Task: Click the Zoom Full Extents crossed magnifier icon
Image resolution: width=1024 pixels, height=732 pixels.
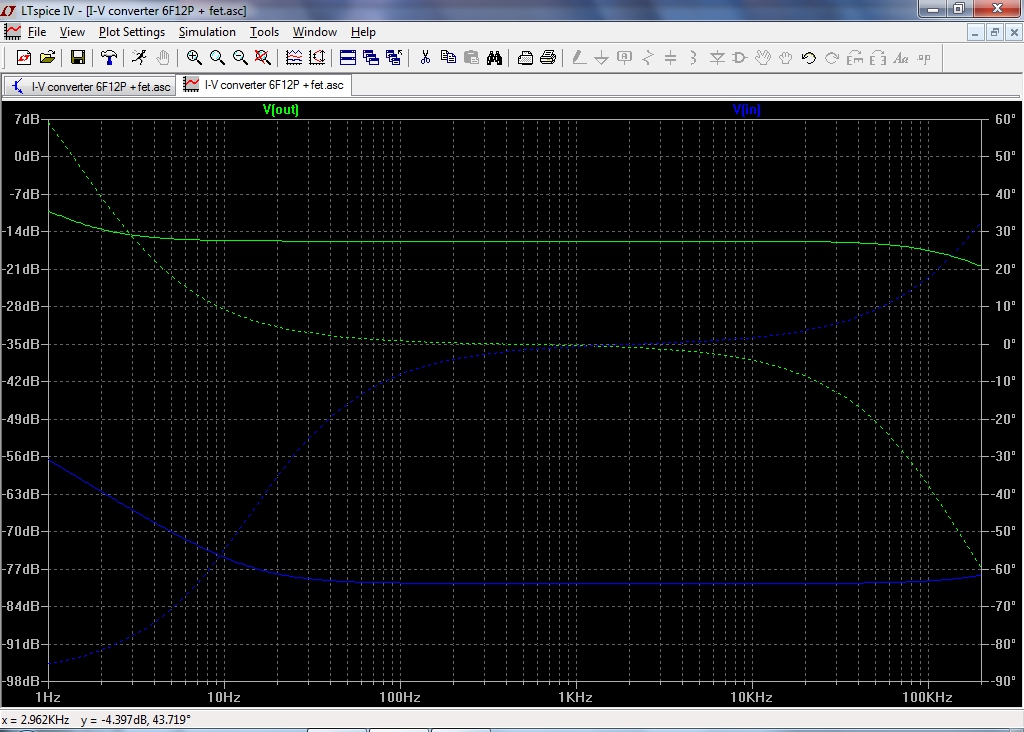Action: point(263,58)
